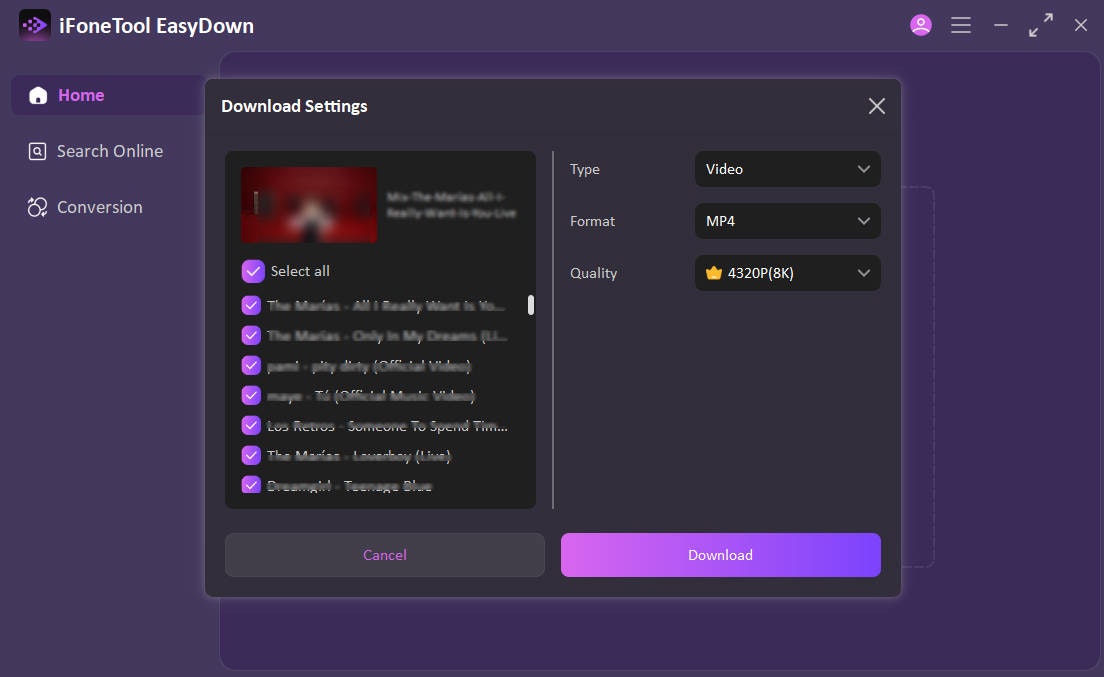
Task: Uncheck the last visible playlist item checkbox
Action: point(251,484)
